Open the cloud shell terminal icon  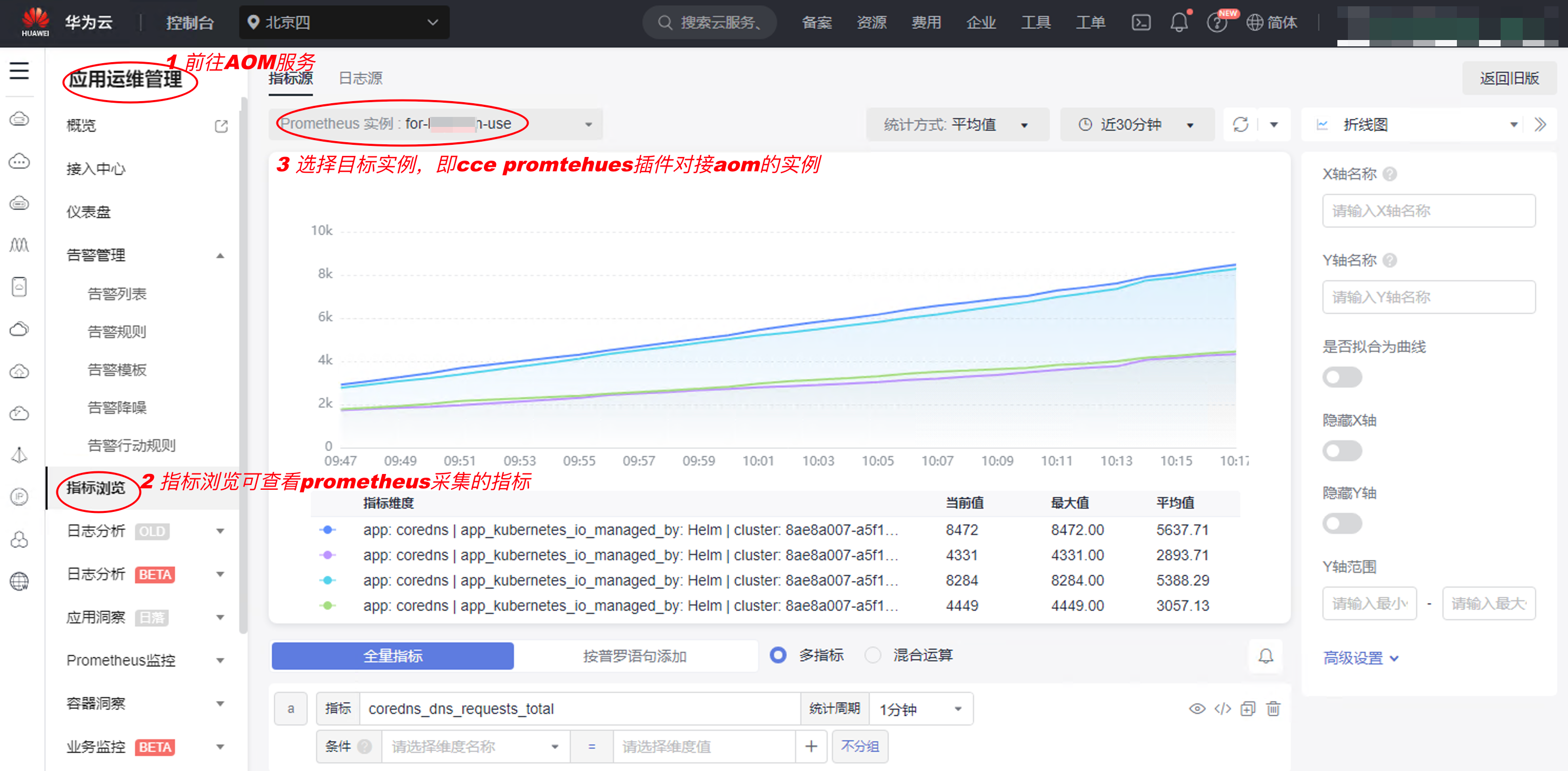[x=1140, y=23]
